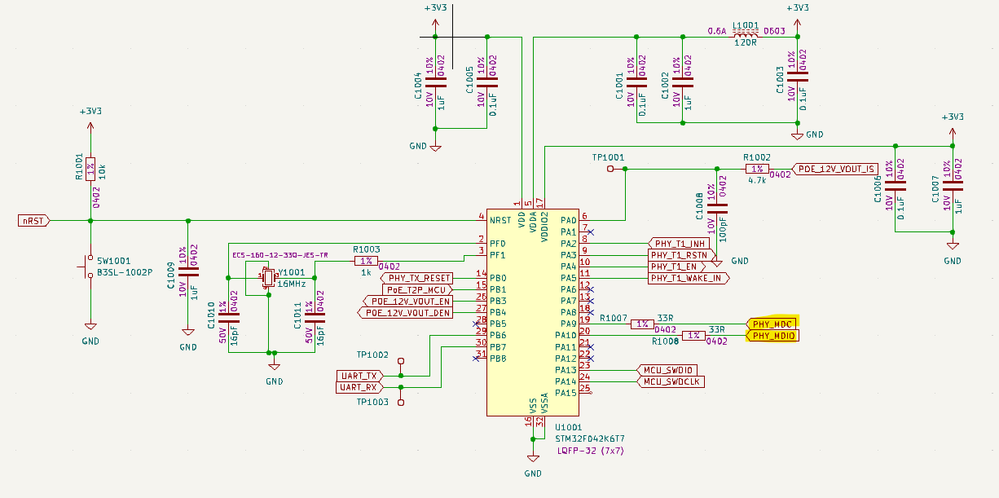Select the R1001 10k pull-up resistor symbol

(90, 167)
